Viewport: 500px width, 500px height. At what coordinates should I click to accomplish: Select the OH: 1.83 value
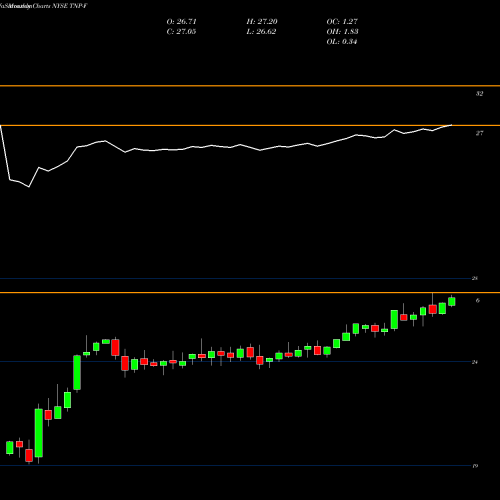coord(342,32)
